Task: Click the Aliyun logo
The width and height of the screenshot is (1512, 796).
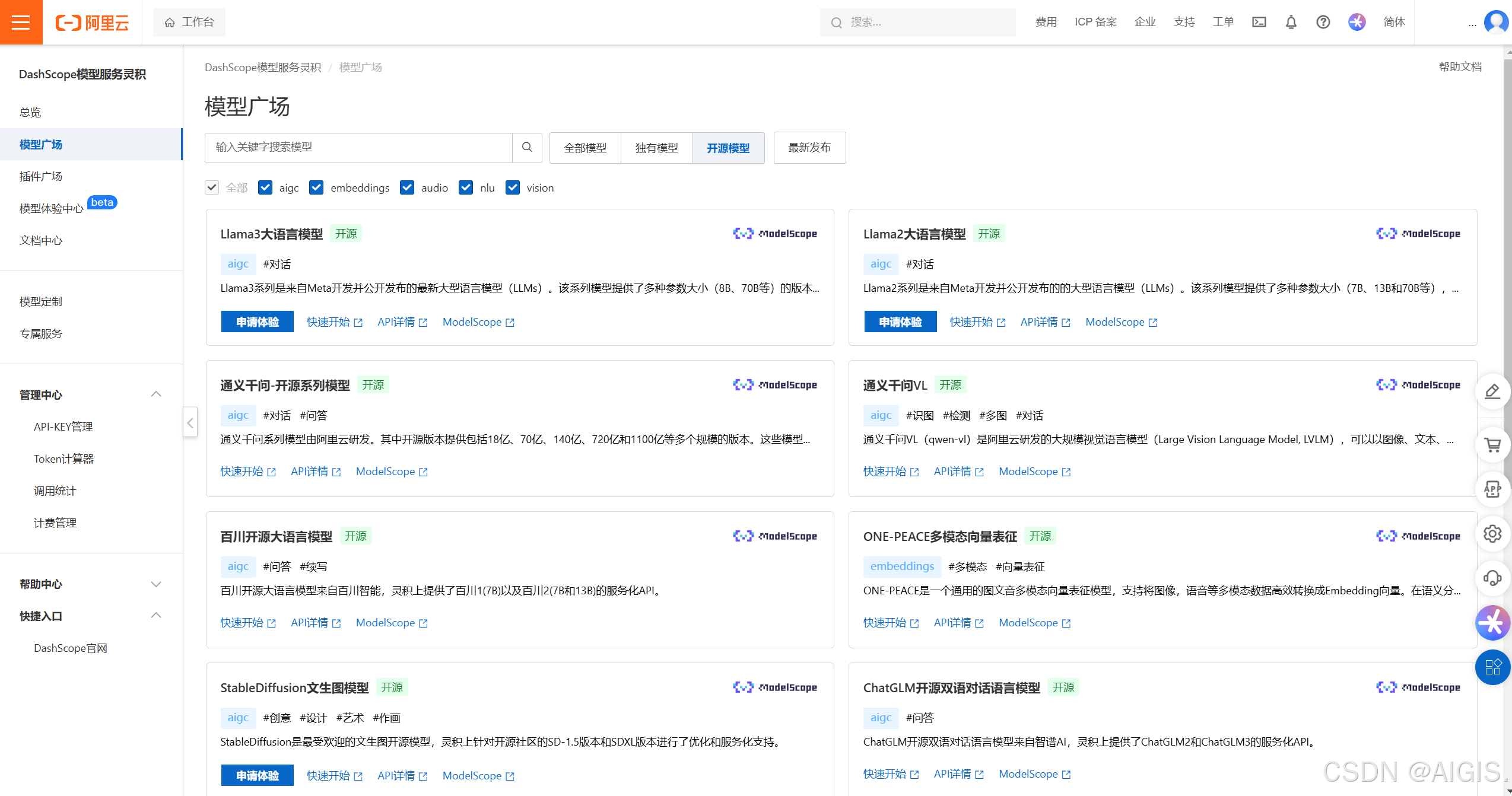Action: coord(92,23)
